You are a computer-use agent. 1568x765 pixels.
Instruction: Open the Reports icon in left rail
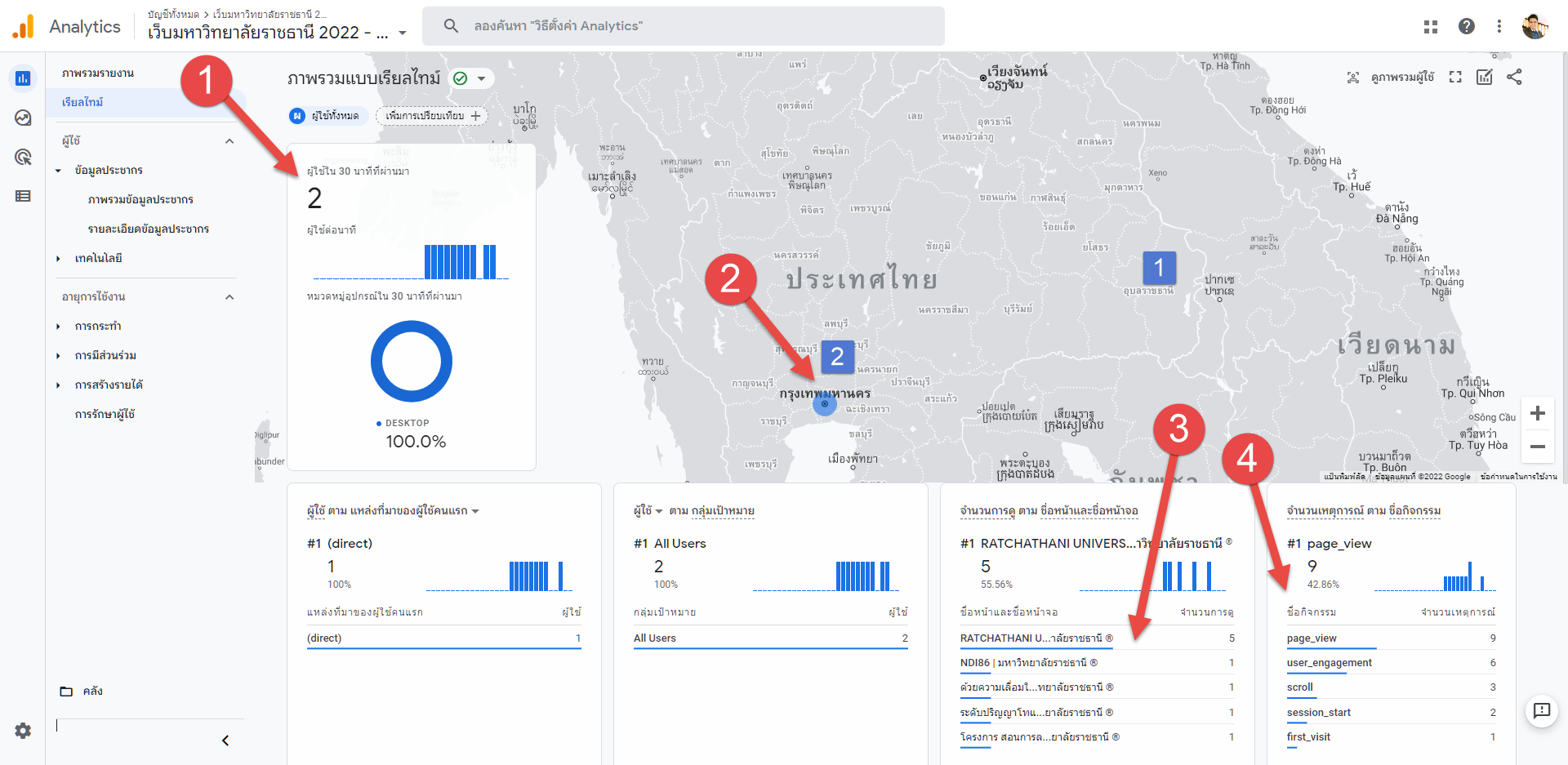23,78
